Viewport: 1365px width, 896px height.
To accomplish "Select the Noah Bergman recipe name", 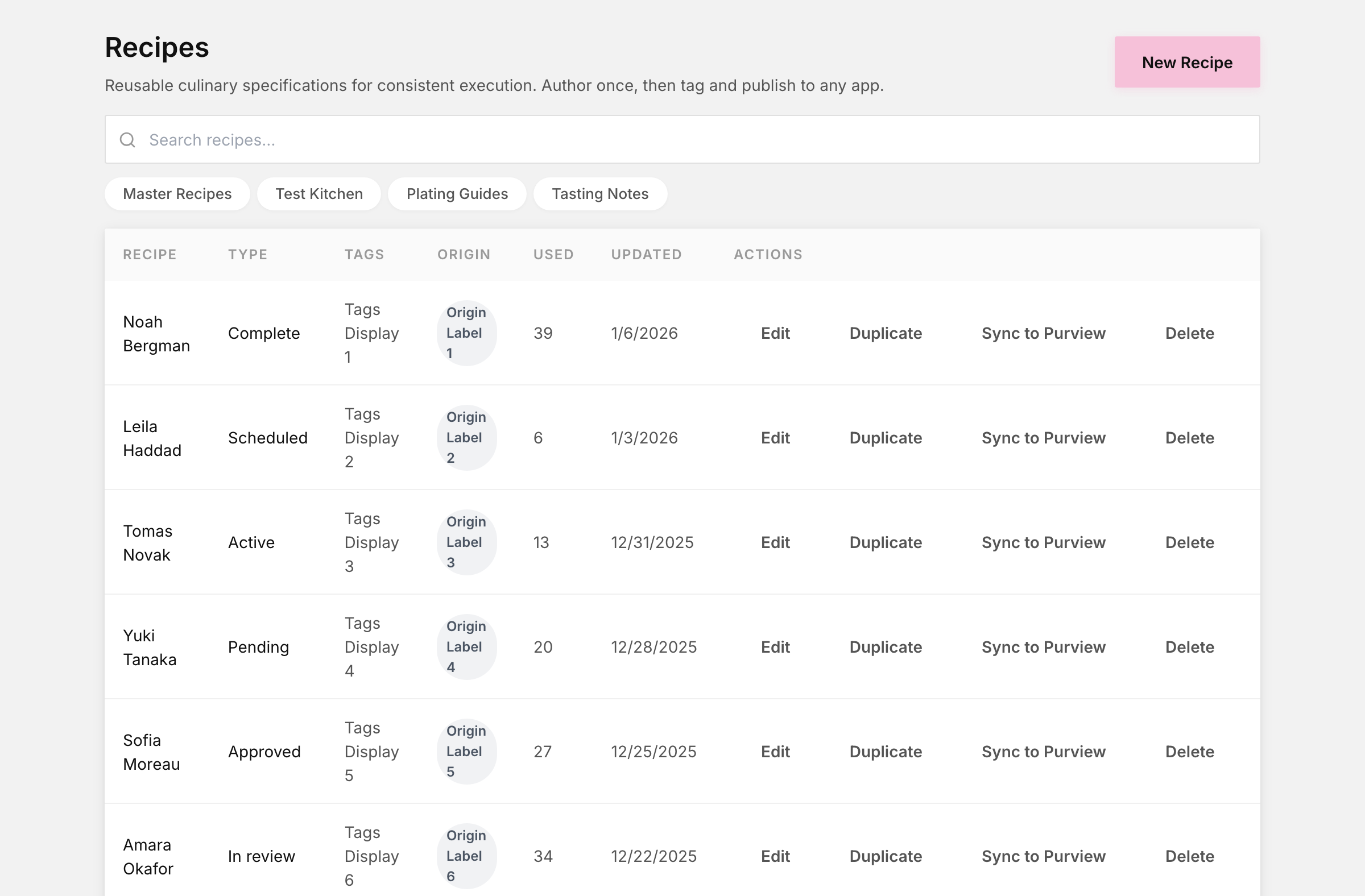I will click(x=156, y=334).
